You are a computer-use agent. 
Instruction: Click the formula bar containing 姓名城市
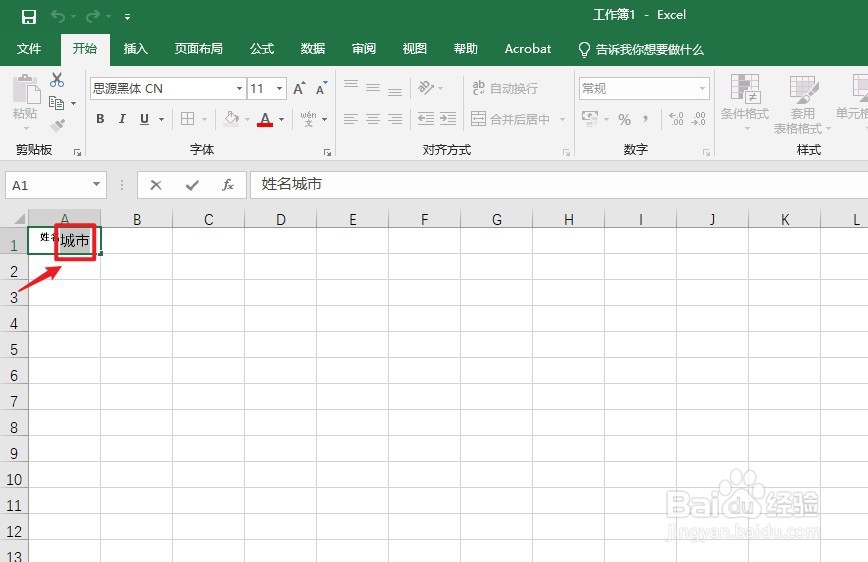click(559, 184)
